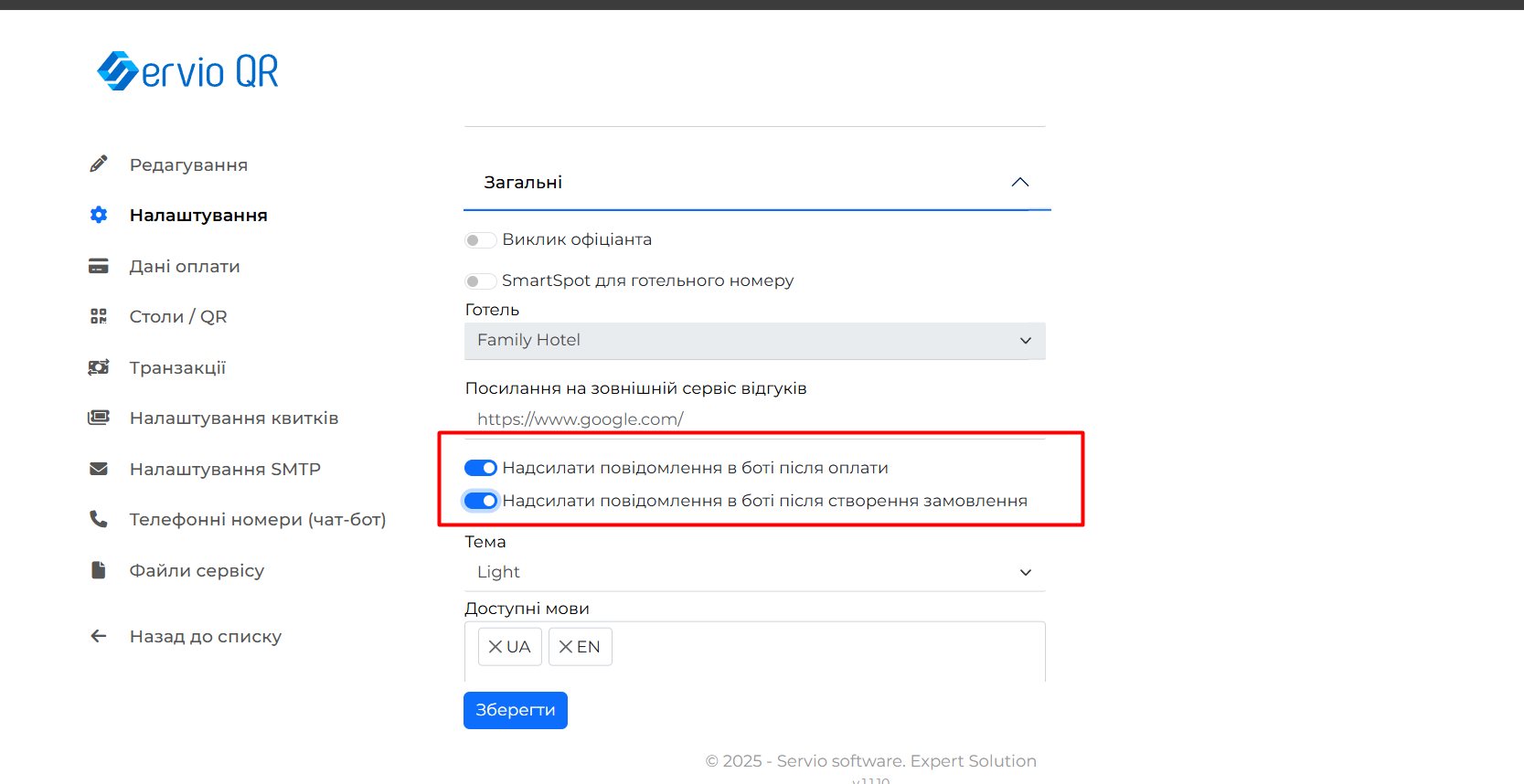1524x784 pixels.
Task: Disable bot message after payment toggle
Action: click(x=481, y=468)
